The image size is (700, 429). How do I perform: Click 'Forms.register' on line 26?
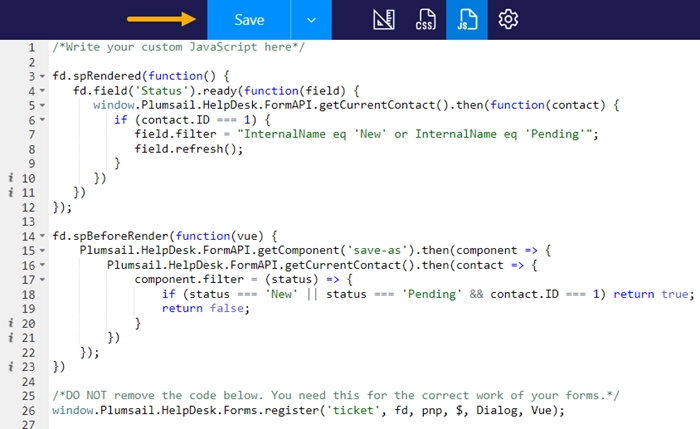(271, 410)
